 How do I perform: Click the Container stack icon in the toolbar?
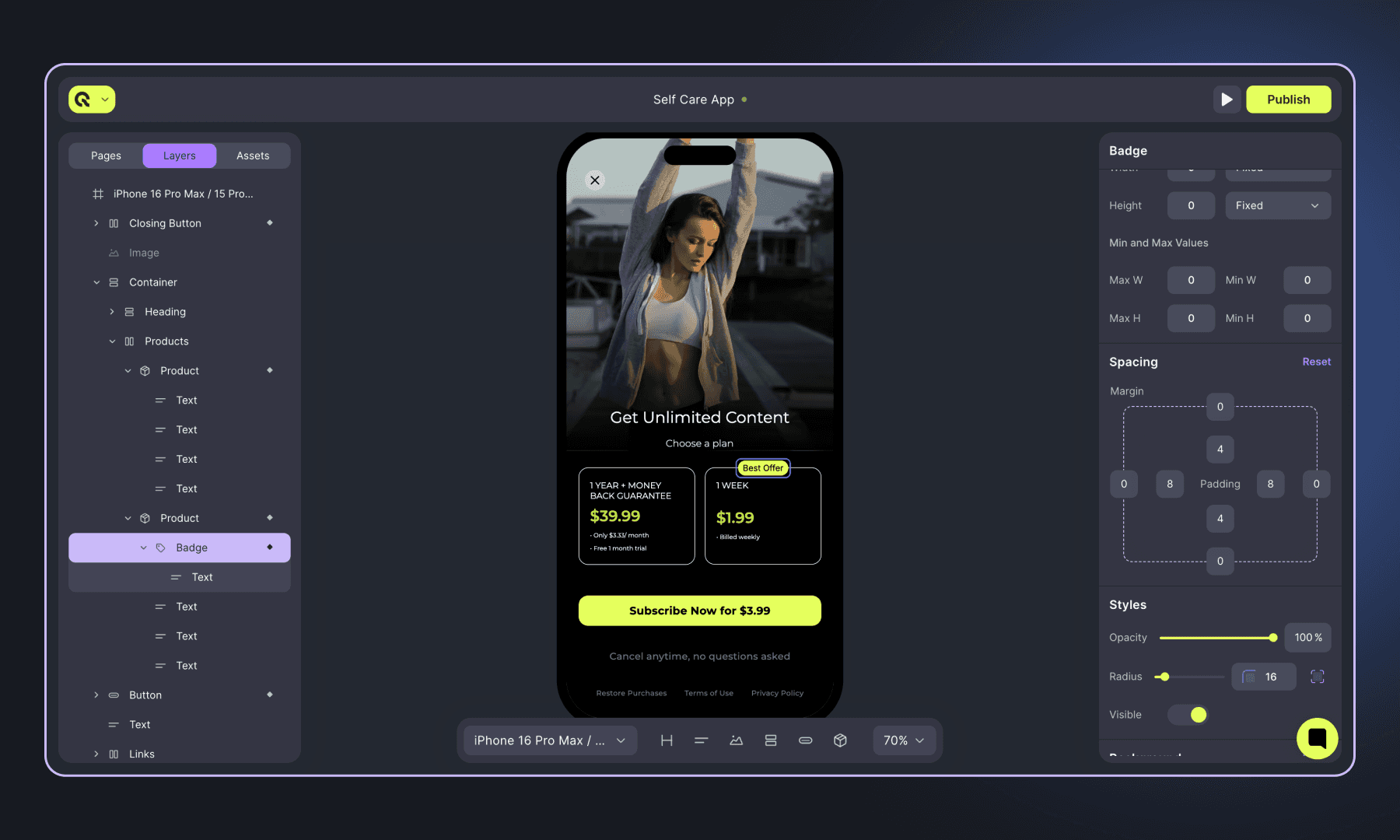click(x=771, y=740)
